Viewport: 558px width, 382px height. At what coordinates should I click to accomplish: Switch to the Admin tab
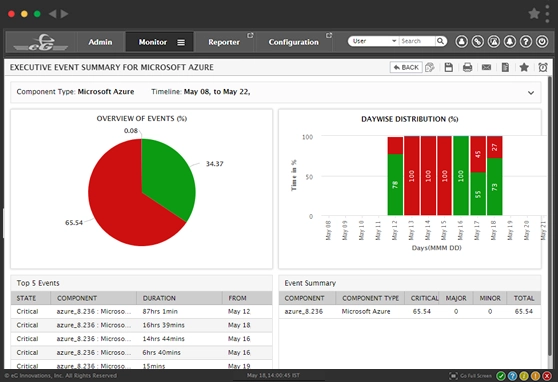pos(100,42)
